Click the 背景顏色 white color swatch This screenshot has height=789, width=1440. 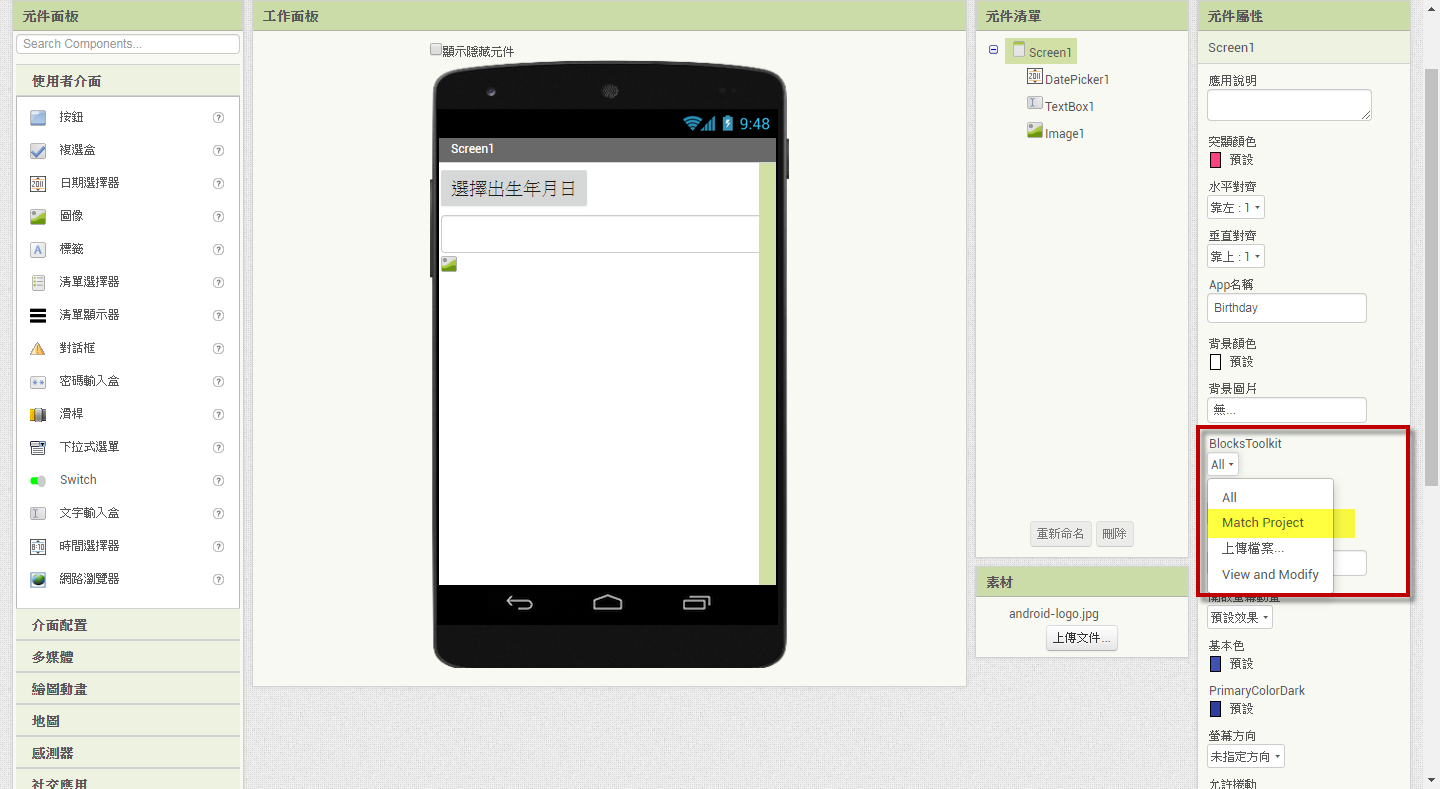[x=1216, y=362]
